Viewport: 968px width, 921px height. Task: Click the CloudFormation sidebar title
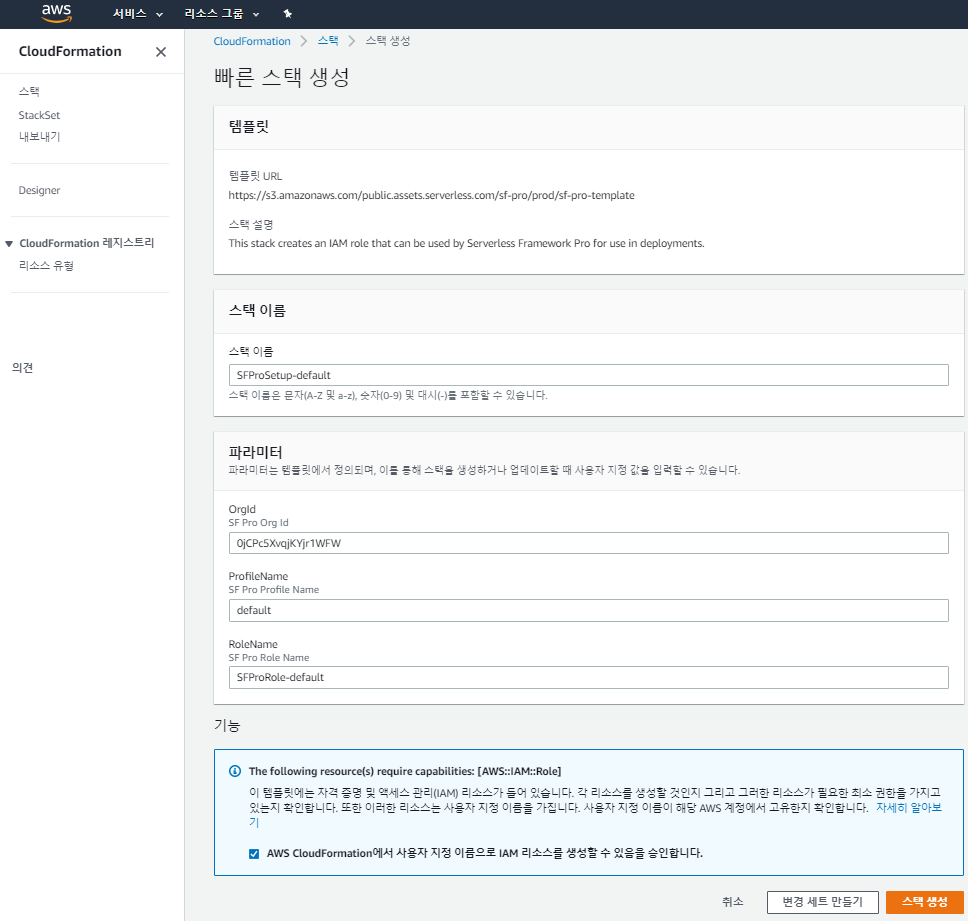[70, 51]
